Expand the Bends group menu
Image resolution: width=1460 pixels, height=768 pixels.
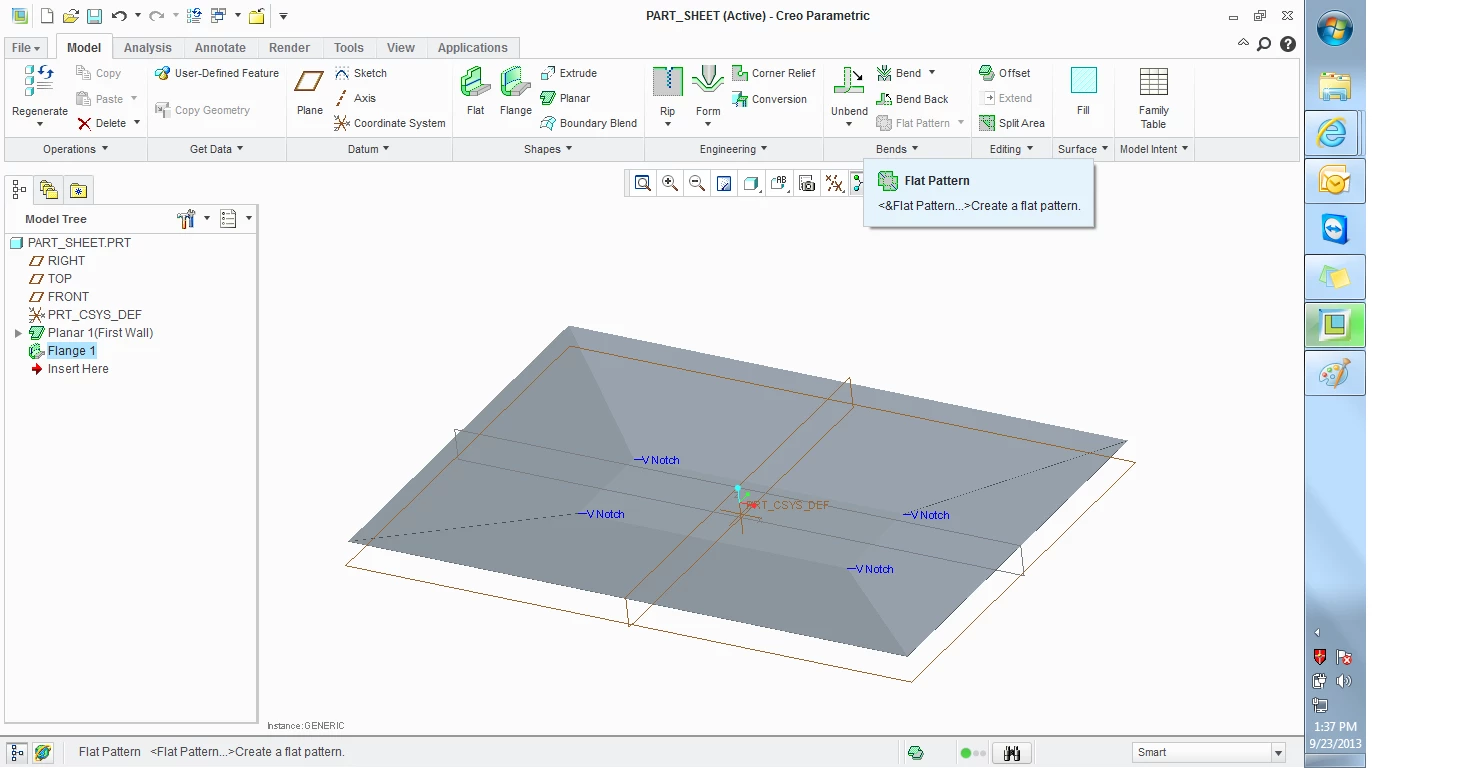(898, 149)
